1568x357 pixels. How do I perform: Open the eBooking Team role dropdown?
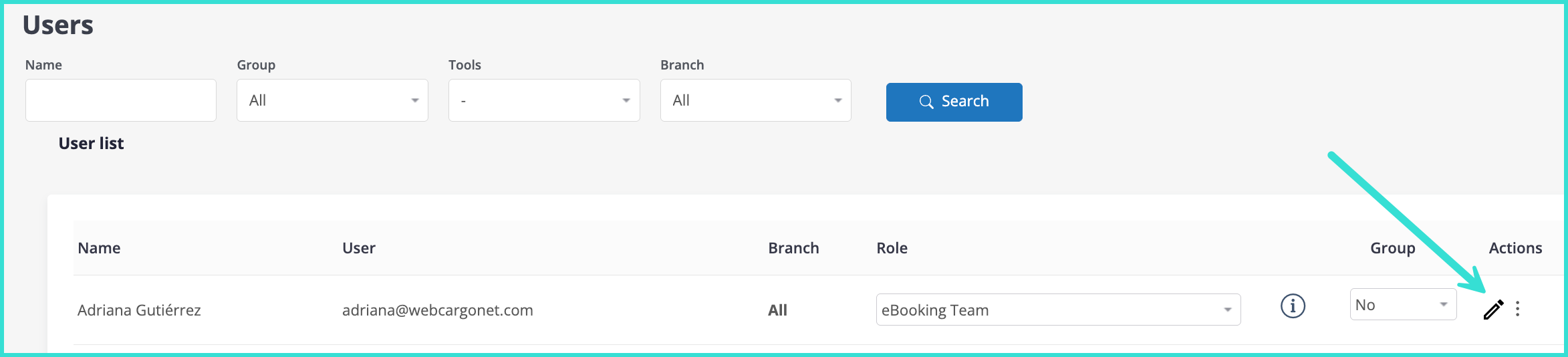click(1057, 310)
